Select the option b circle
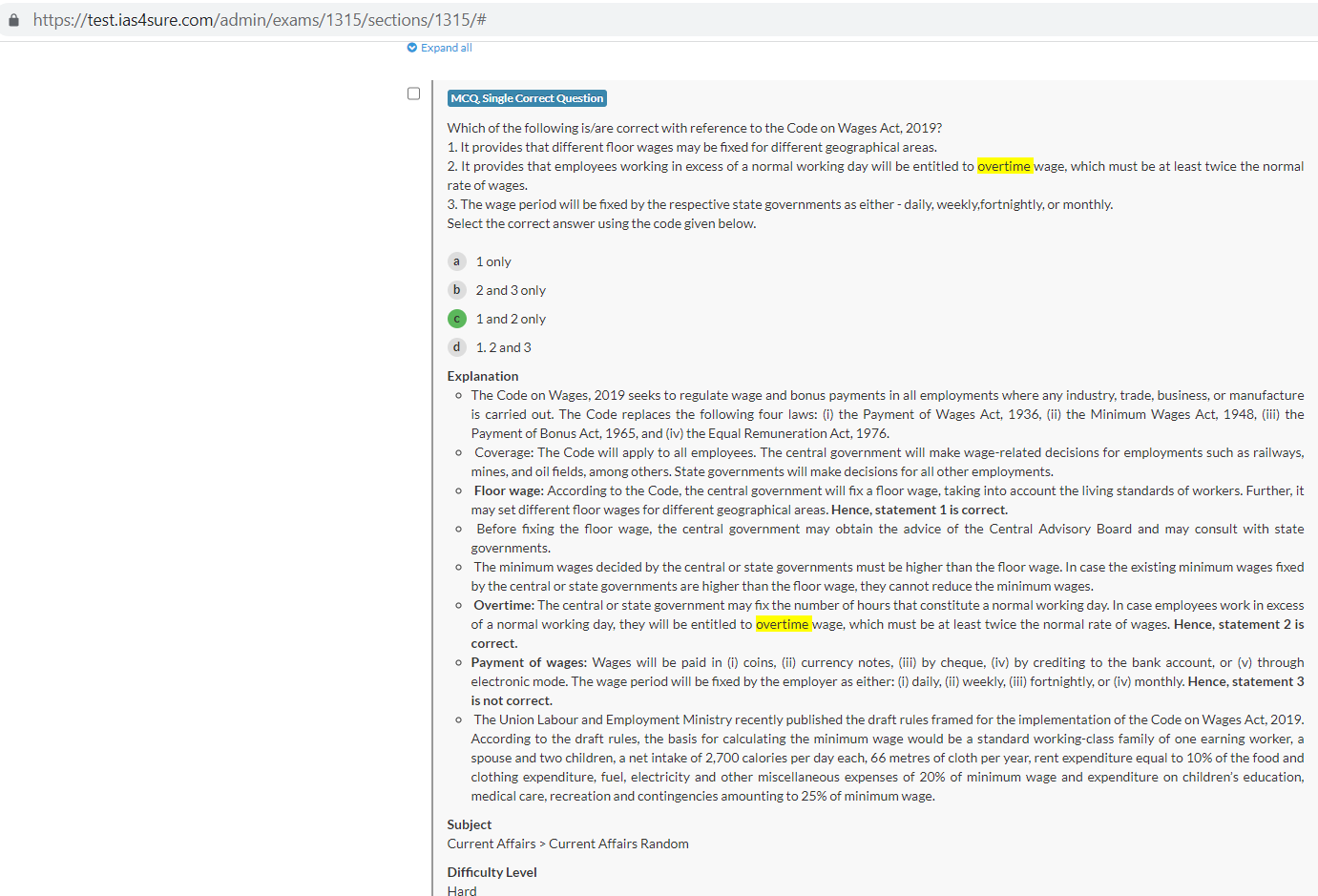1318x896 pixels. (x=457, y=290)
